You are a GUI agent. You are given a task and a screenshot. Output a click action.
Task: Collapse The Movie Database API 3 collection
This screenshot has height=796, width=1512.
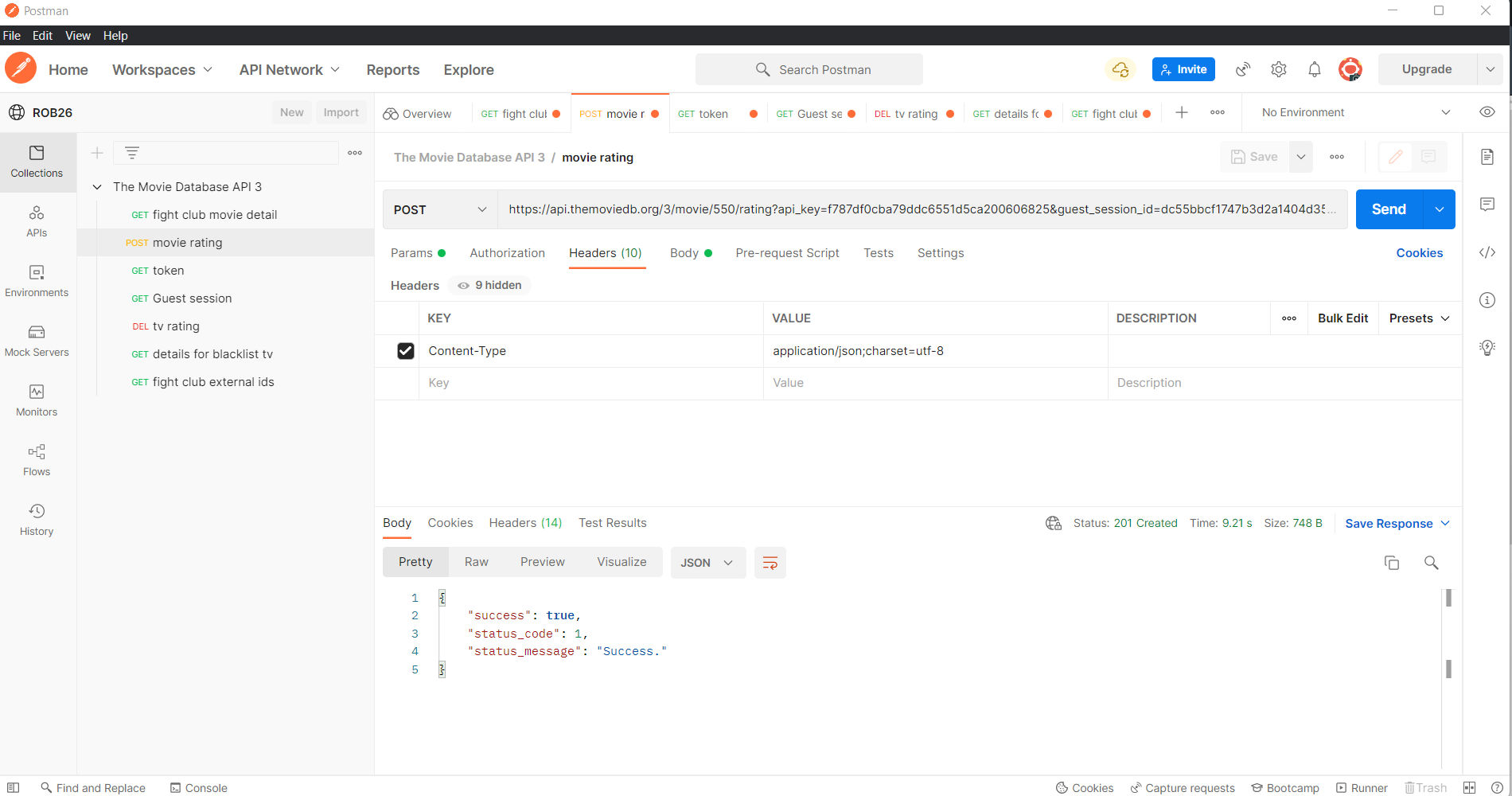point(97,186)
